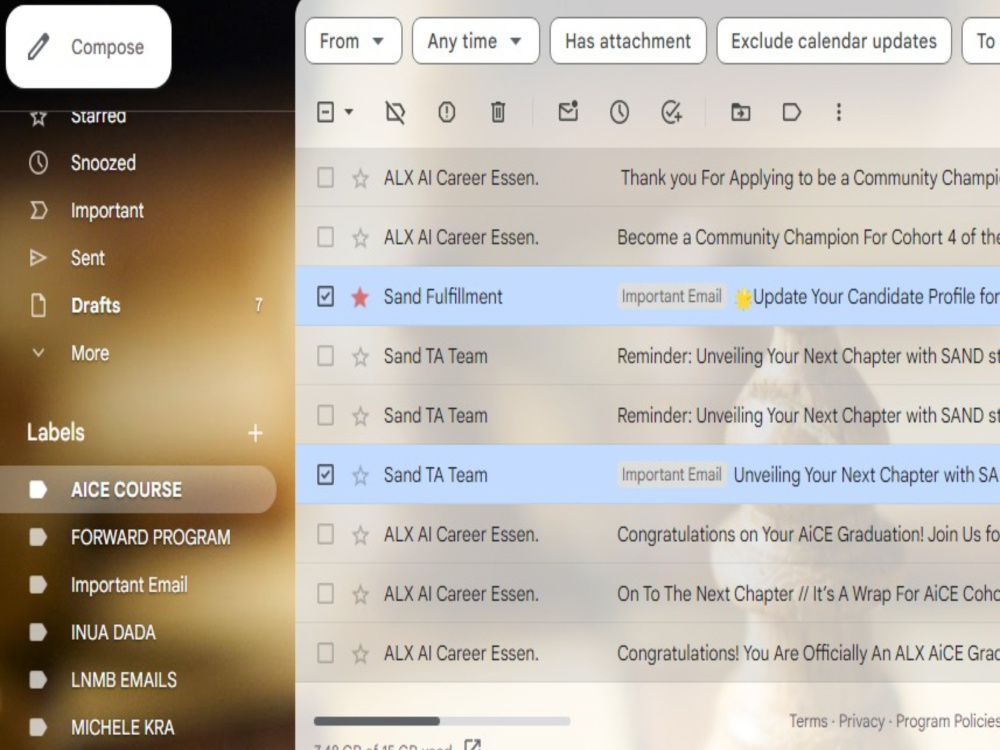Viewport: 1000px width, 750px height.
Task: Open the Drafts folder
Action: [x=96, y=305]
